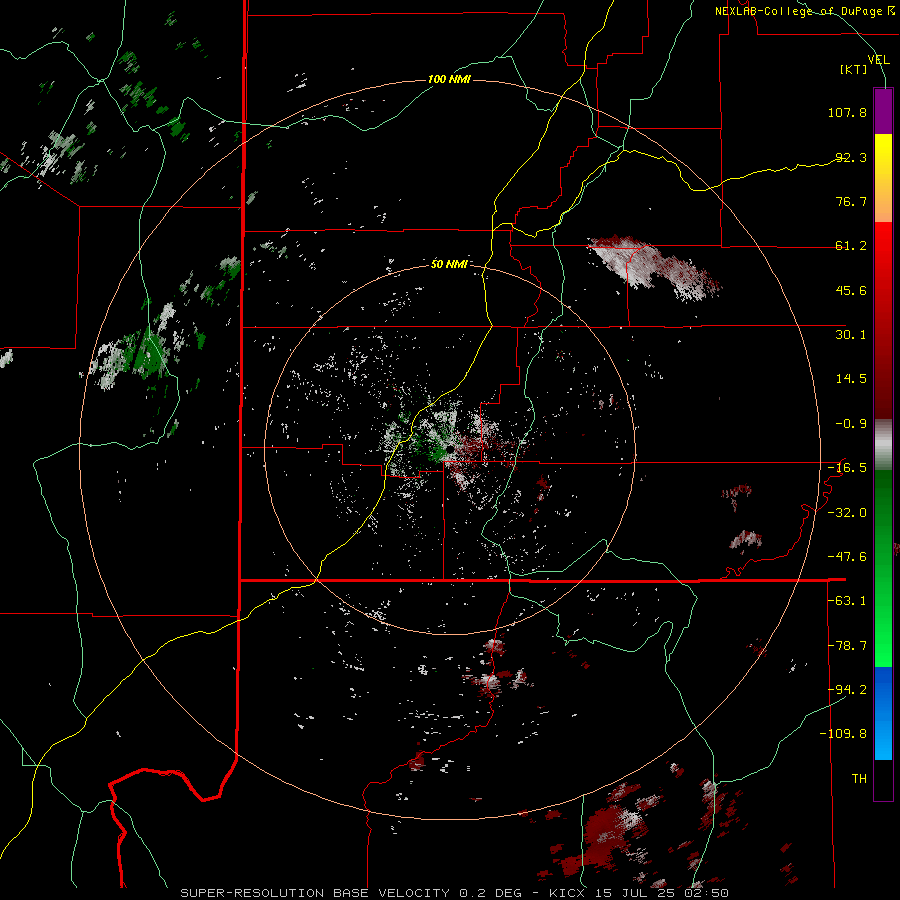Click the NEXLAB-College of DuPage credit text
Image resolution: width=900 pixels, height=900 pixels.
click(x=804, y=11)
